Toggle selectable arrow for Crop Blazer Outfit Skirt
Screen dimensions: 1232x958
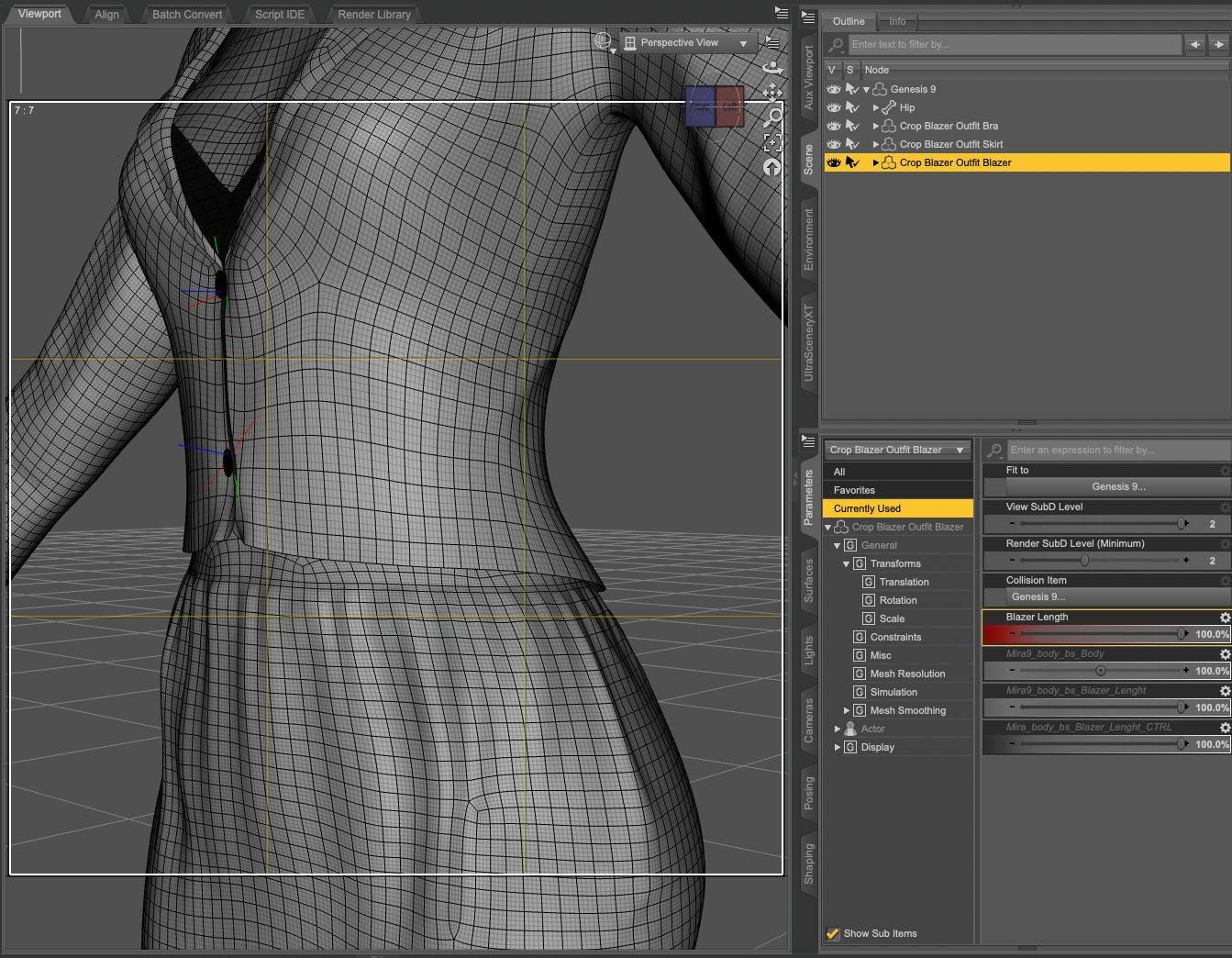pyautogui.click(x=852, y=144)
